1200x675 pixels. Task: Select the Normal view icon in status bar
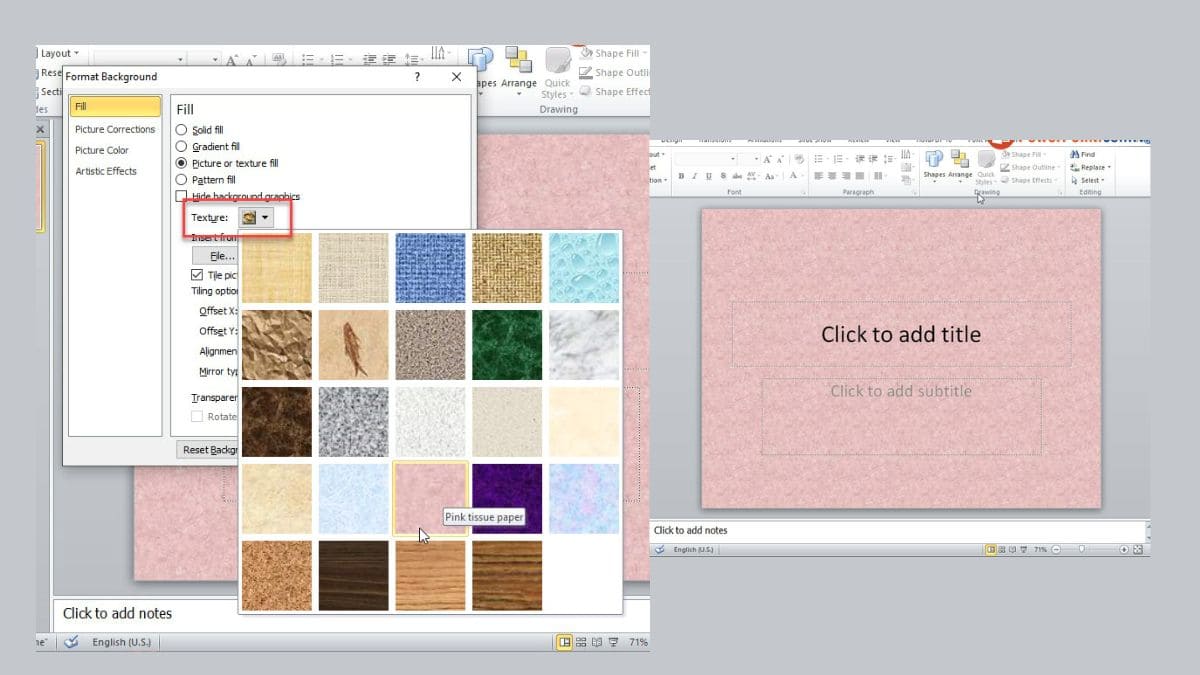point(565,641)
